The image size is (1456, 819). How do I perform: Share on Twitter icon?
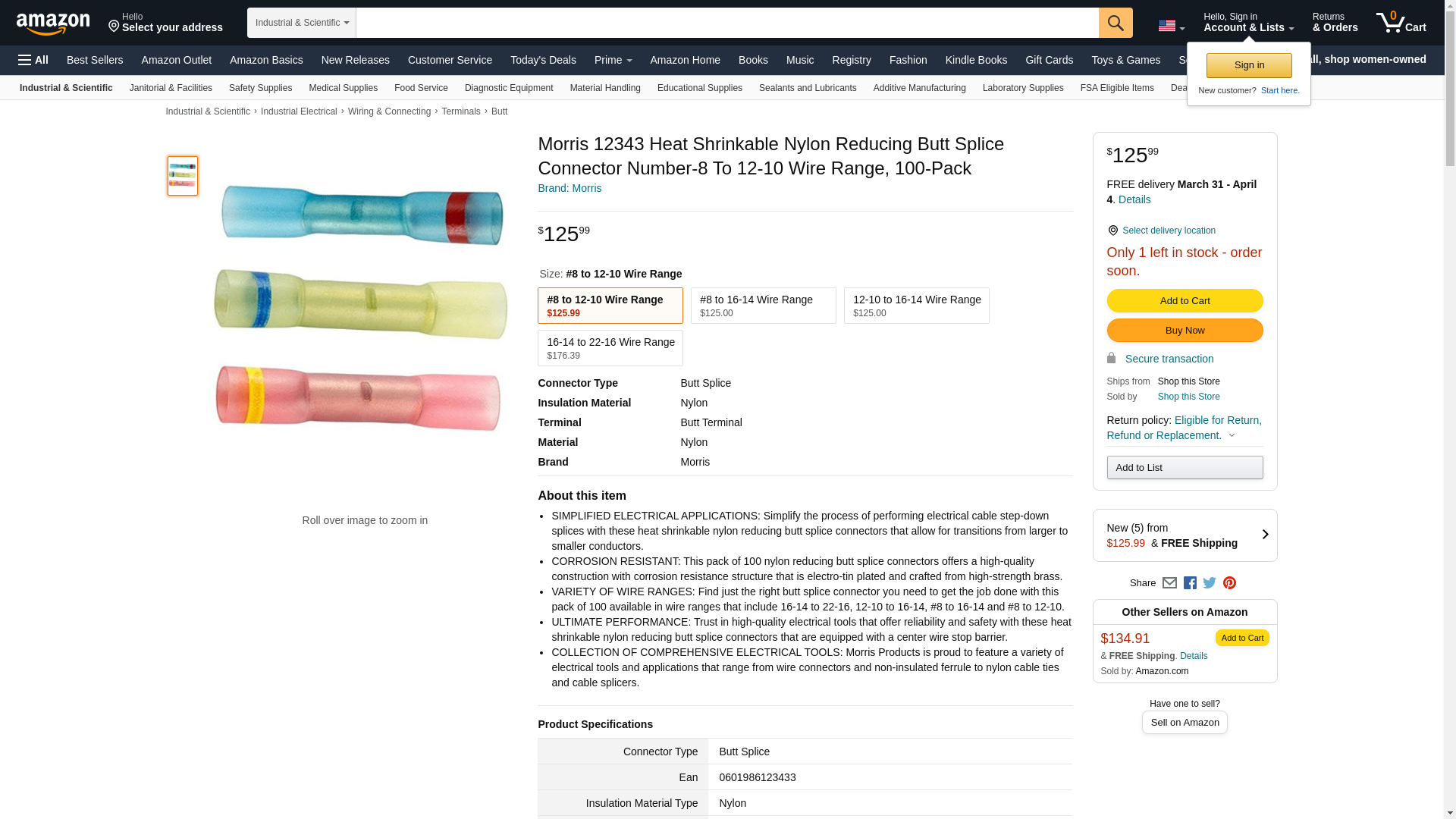pyautogui.click(x=1210, y=583)
